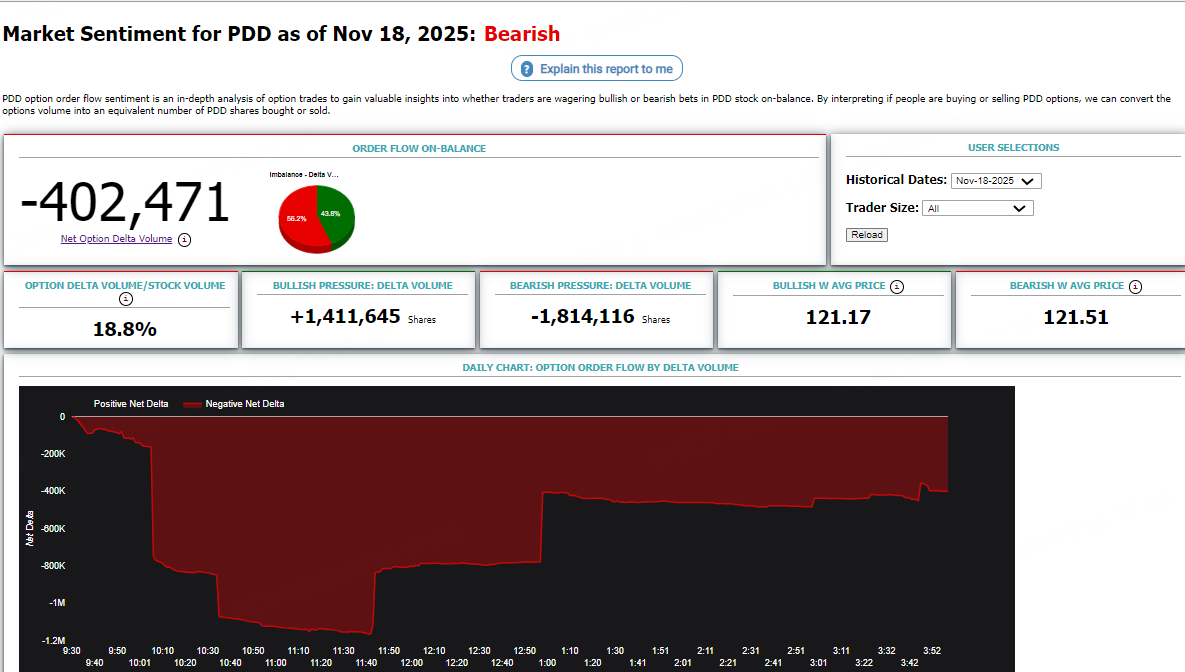Open the Trader Size dropdown

pos(978,208)
